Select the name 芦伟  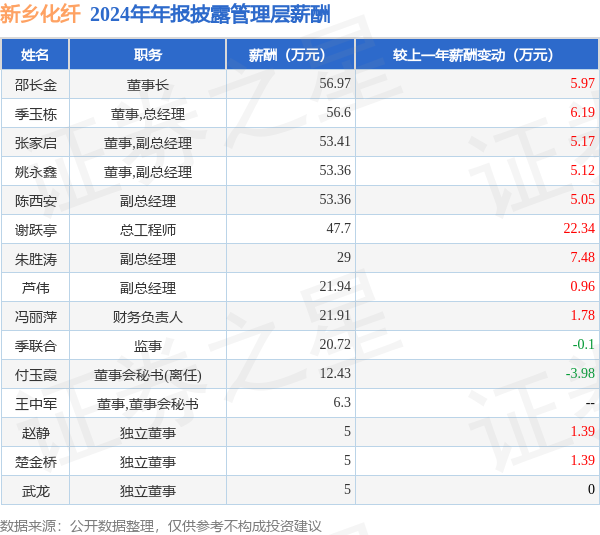pyautogui.click(x=36, y=288)
